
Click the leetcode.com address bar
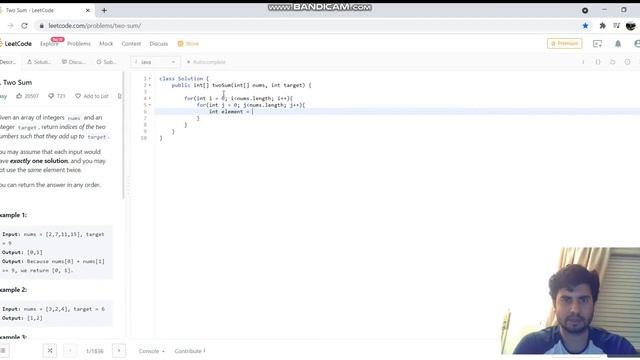click(306, 26)
